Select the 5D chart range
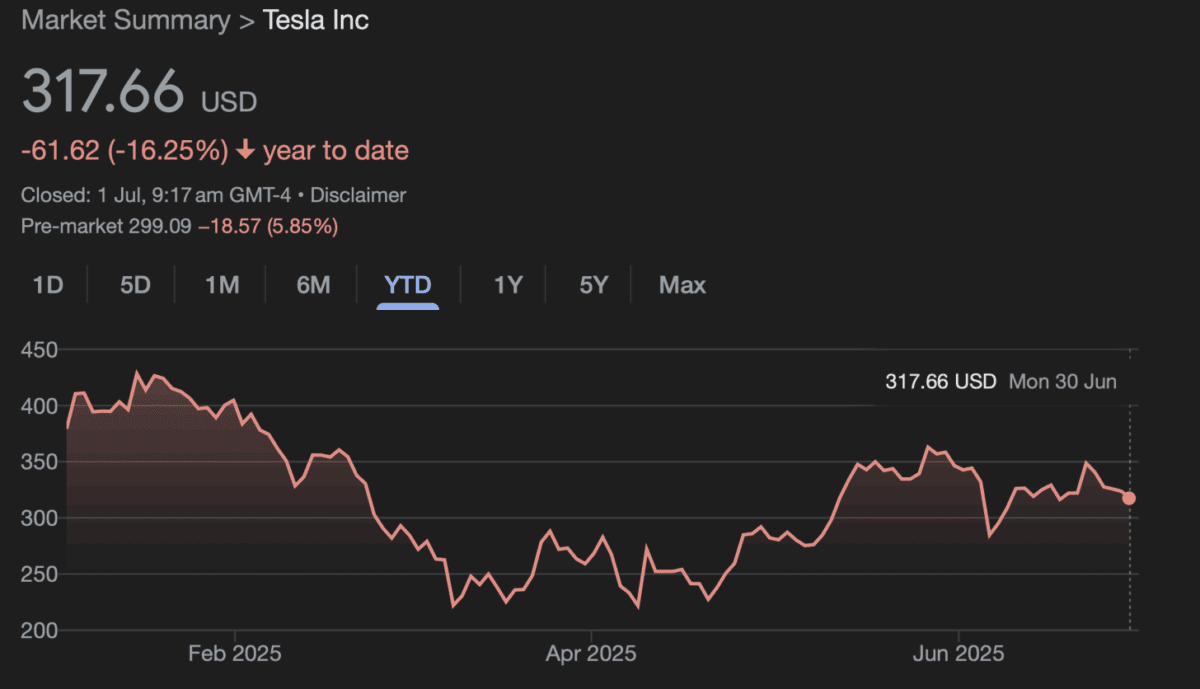This screenshot has height=689, width=1200. coord(135,285)
